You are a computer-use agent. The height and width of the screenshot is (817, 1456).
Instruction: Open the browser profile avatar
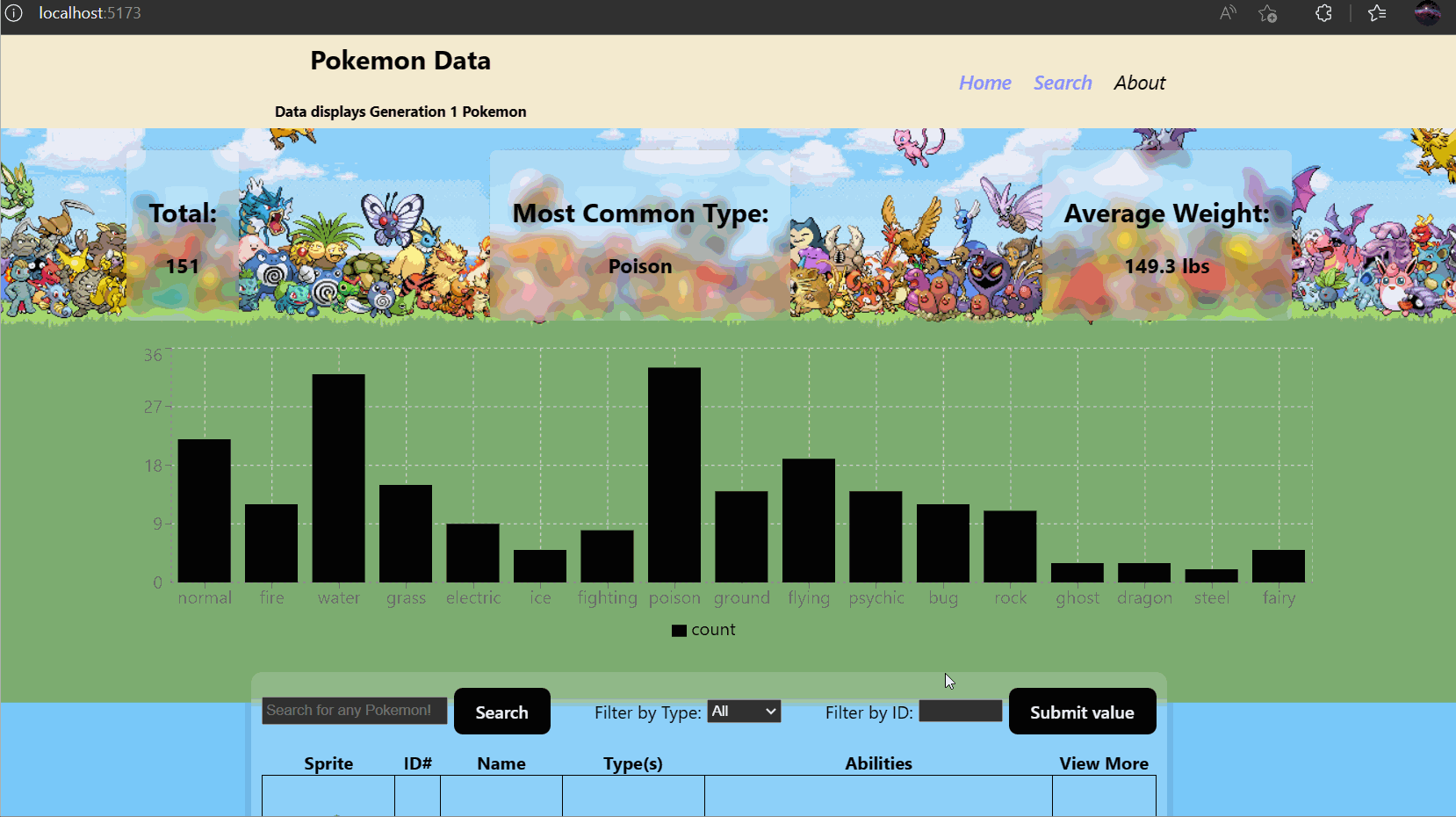(1427, 13)
